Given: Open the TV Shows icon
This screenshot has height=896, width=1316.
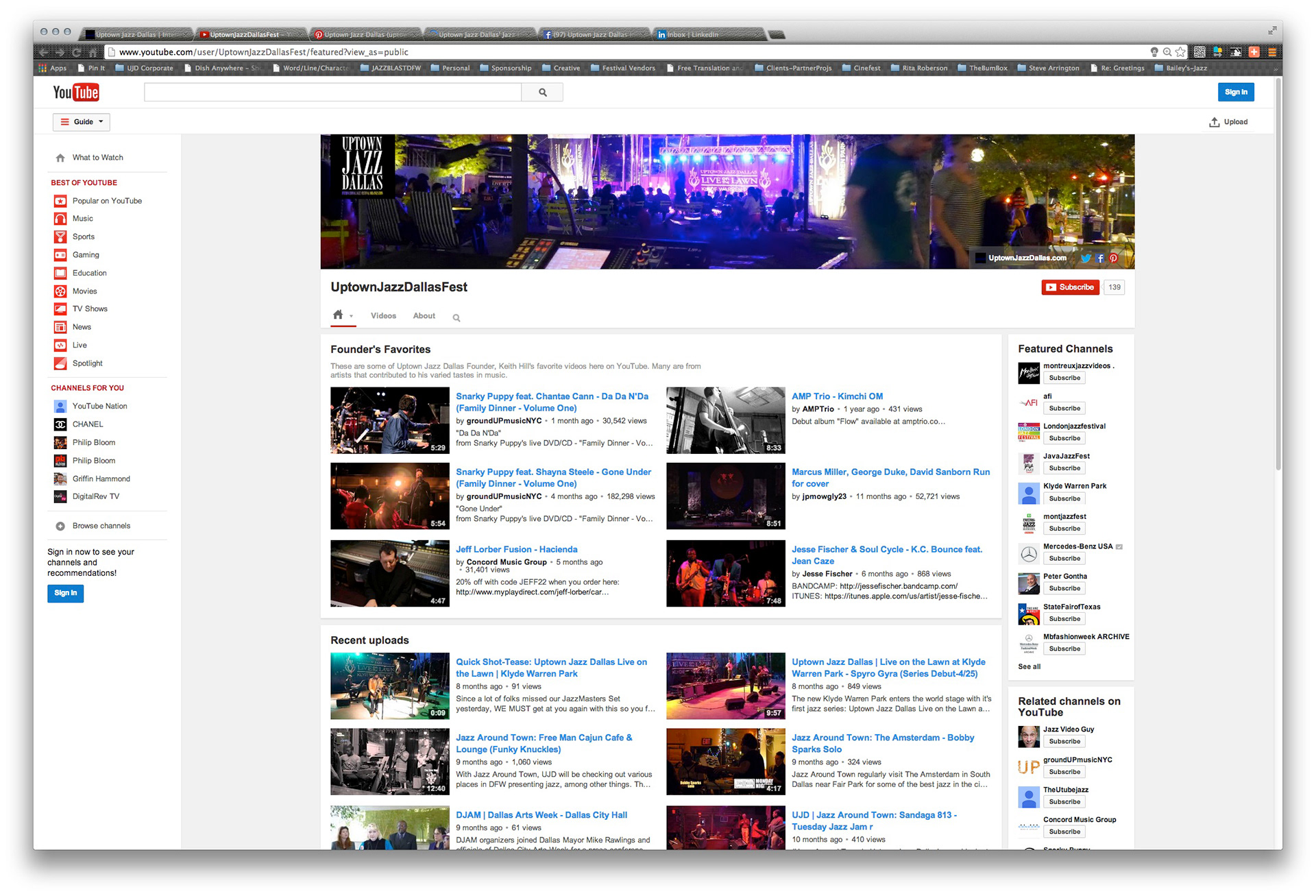Looking at the screenshot, I should click(x=60, y=309).
